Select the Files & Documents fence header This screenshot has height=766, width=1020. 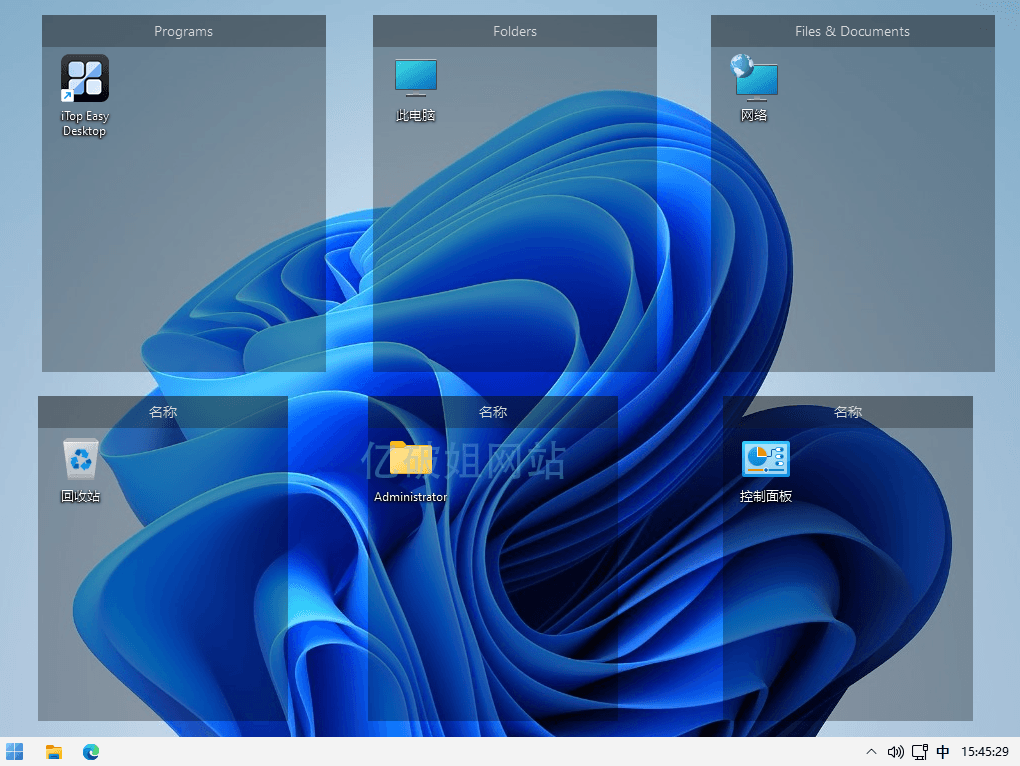click(851, 31)
